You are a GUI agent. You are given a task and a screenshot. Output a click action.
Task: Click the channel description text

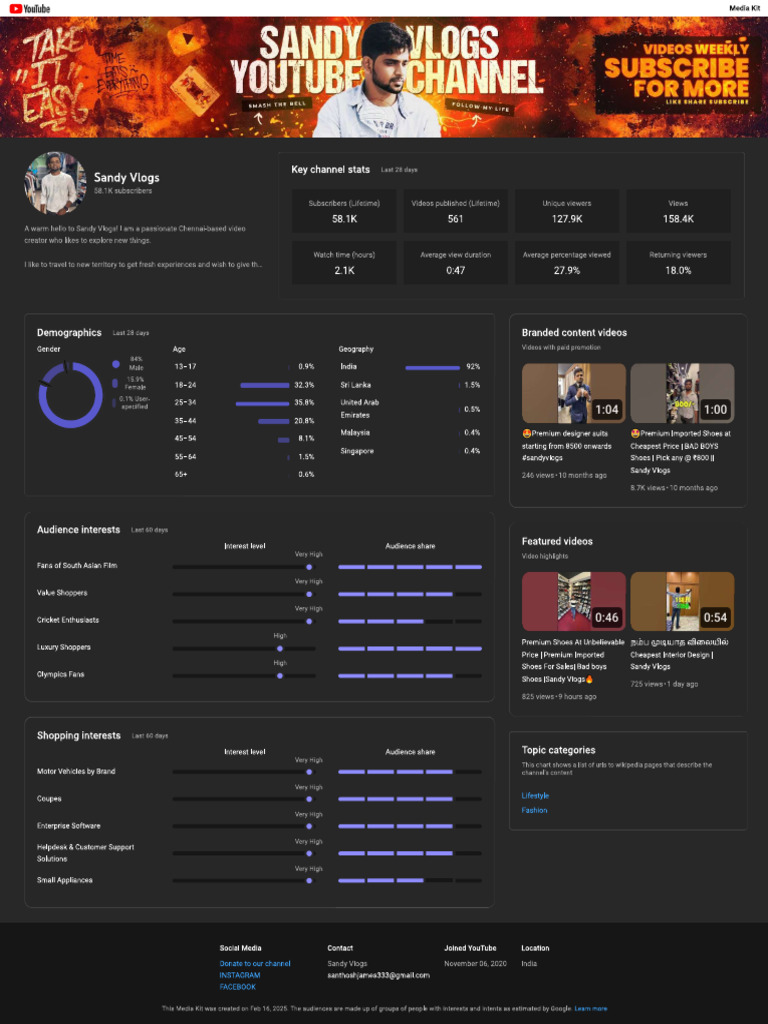(143, 247)
